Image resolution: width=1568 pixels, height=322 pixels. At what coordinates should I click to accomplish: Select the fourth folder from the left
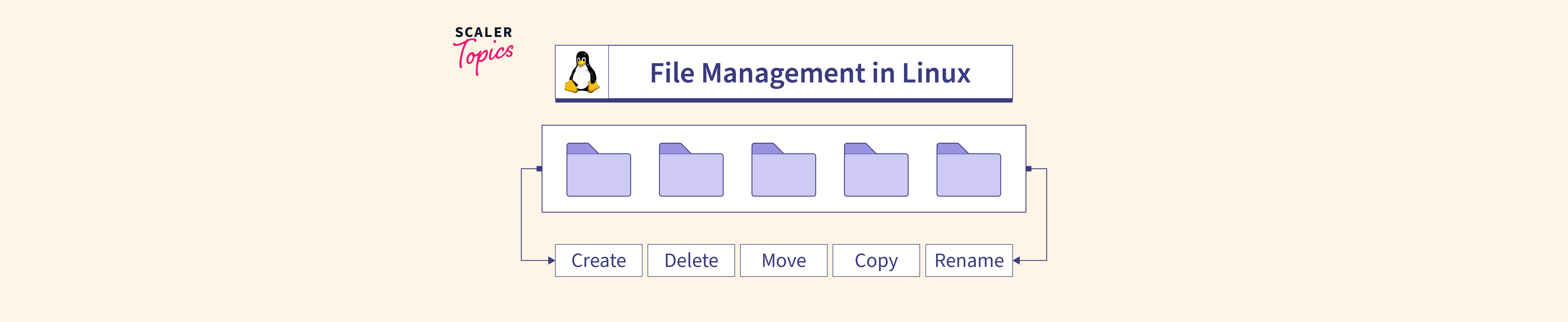point(876,170)
